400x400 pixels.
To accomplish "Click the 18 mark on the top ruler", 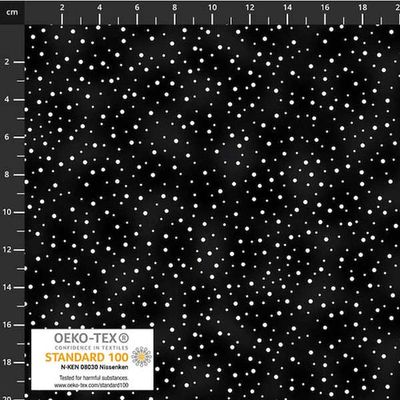I will point(363,8).
